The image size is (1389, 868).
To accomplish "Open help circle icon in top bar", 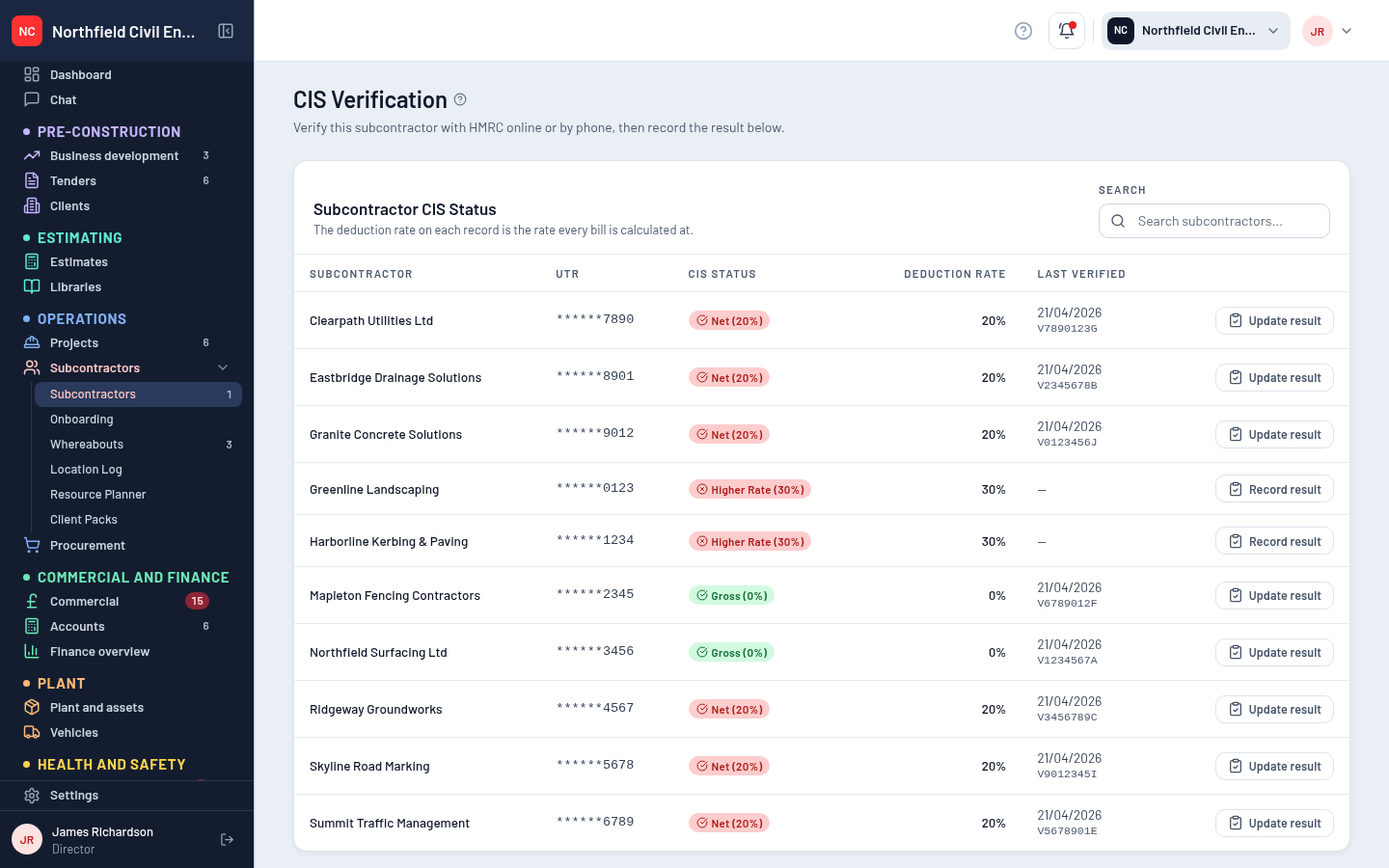I will tap(1023, 31).
